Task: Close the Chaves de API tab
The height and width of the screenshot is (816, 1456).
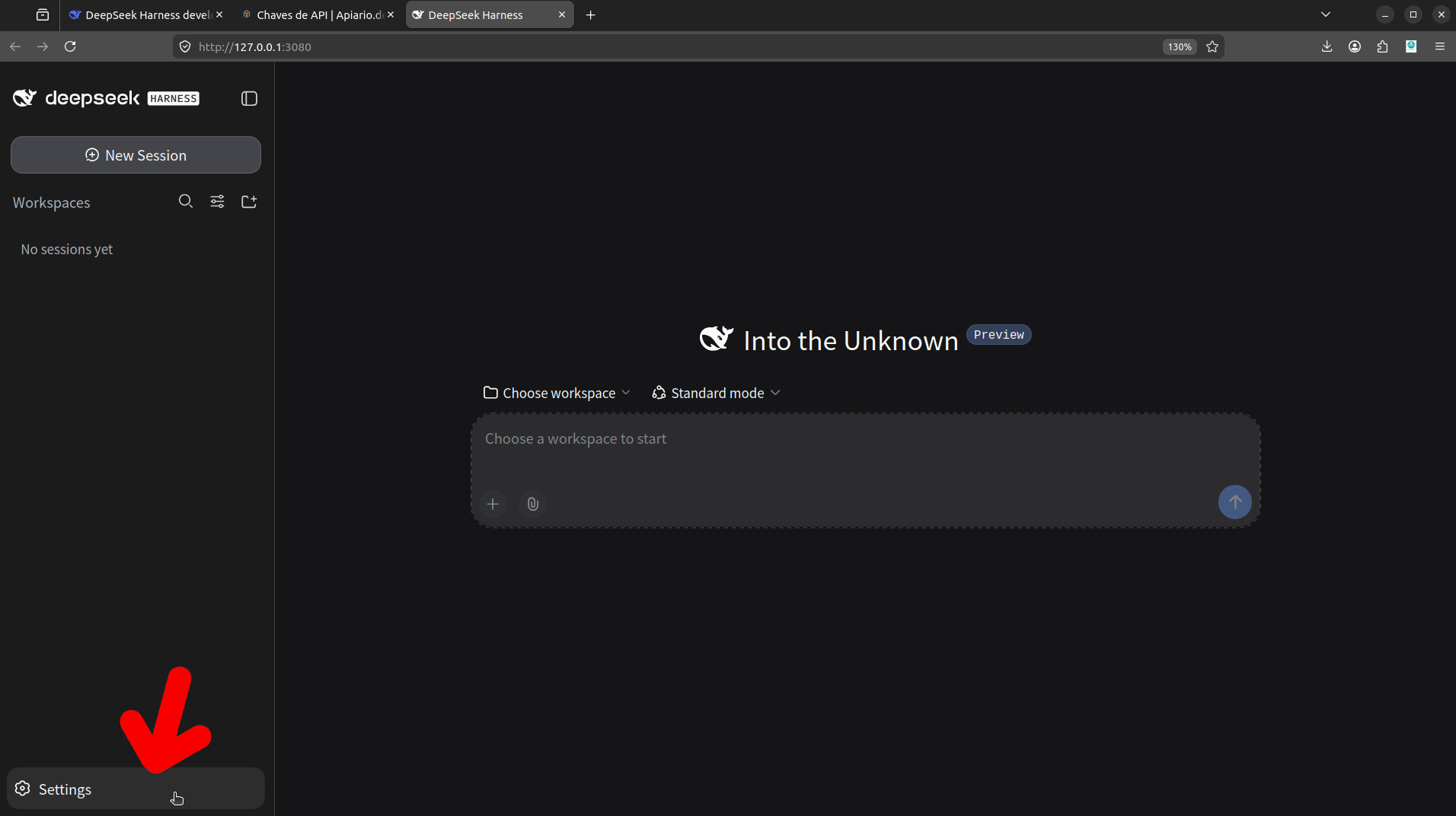Action: (x=391, y=15)
